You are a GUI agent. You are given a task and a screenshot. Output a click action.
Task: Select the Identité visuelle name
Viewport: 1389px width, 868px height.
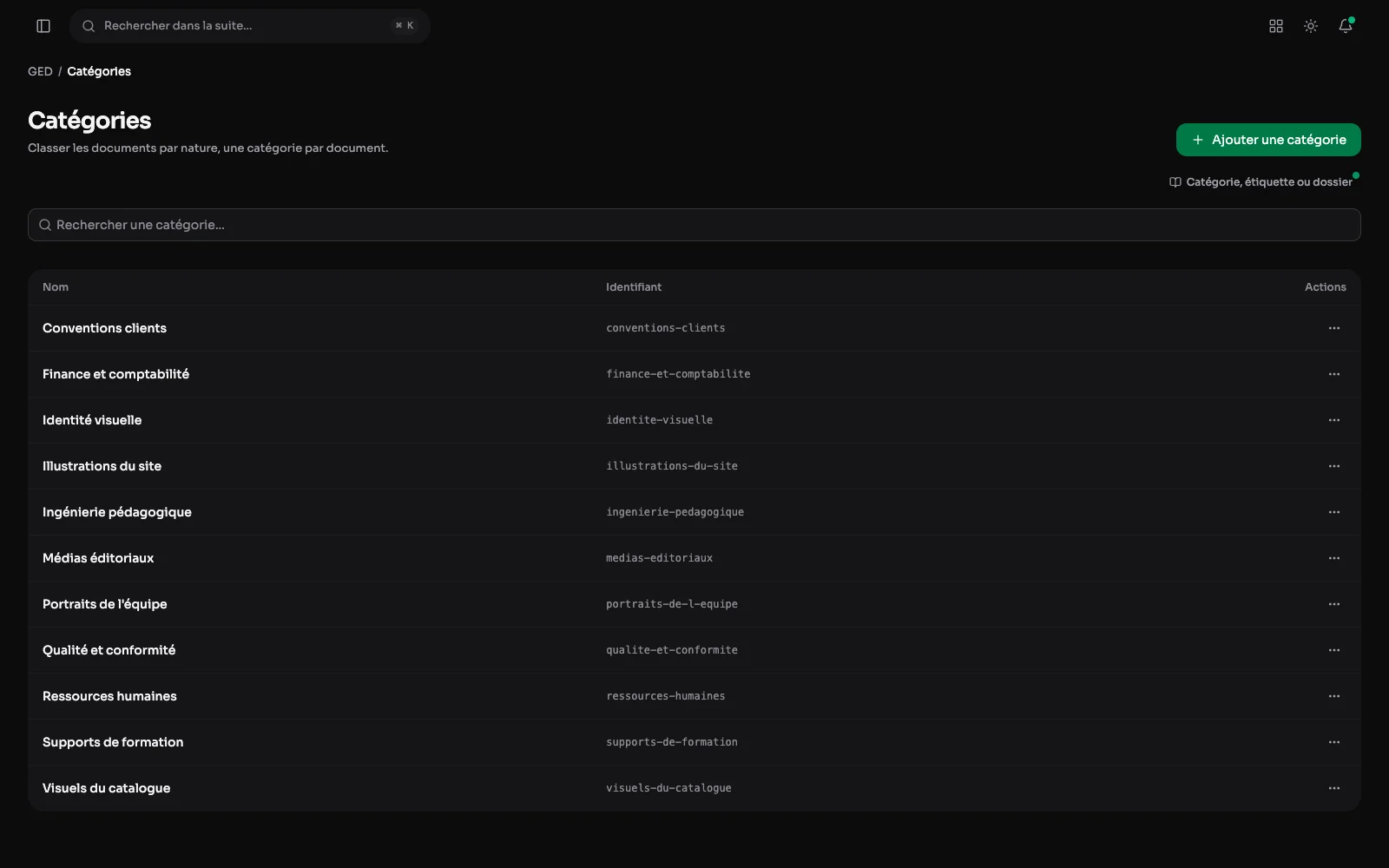point(92,420)
